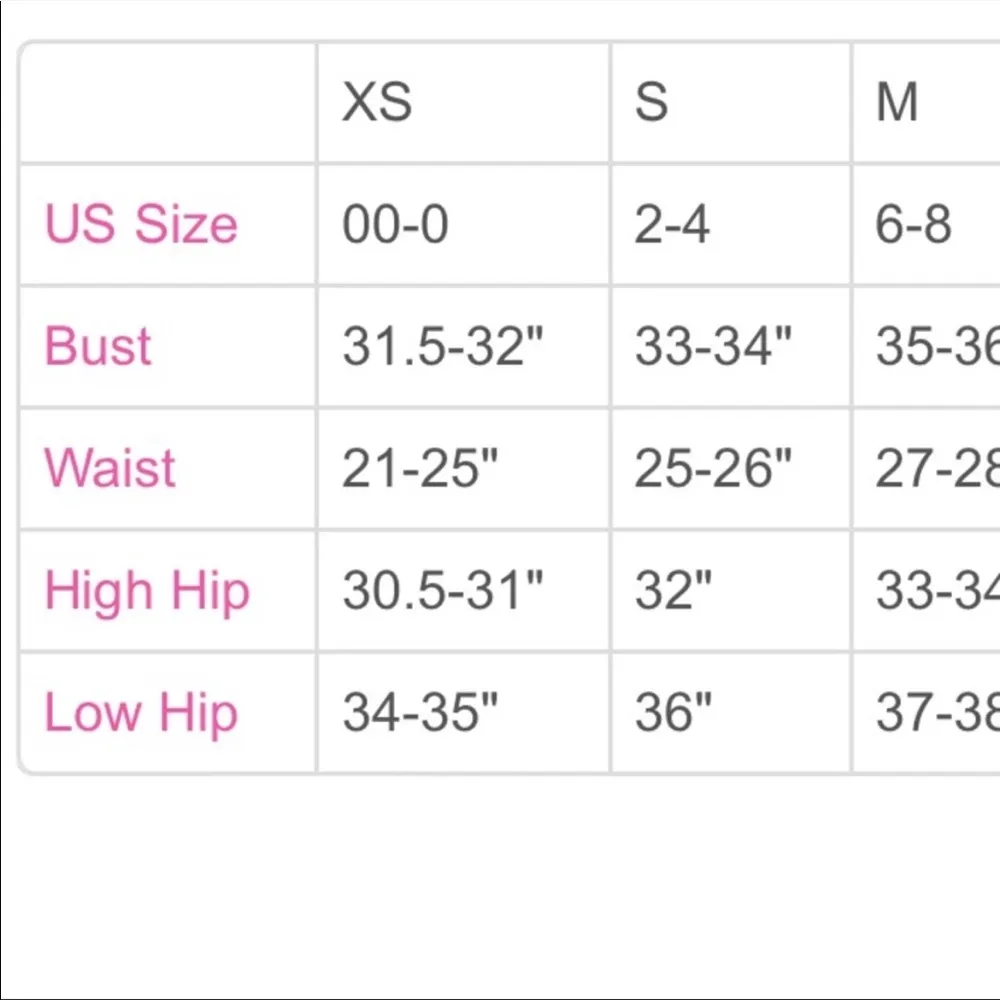
Task: Click the 00-0 US size cell
Action: [395, 224]
